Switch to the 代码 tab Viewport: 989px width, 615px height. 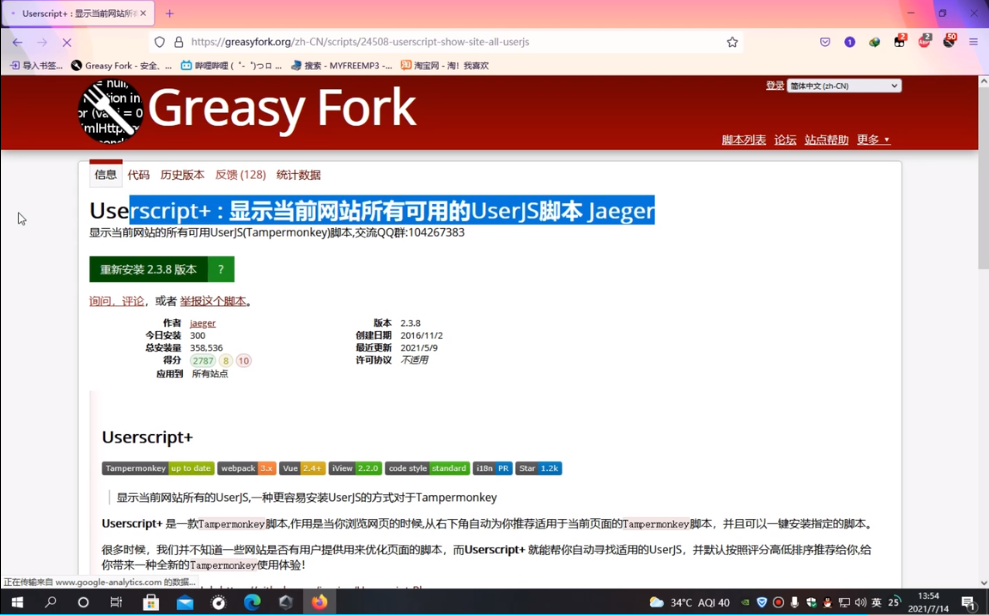(x=138, y=175)
